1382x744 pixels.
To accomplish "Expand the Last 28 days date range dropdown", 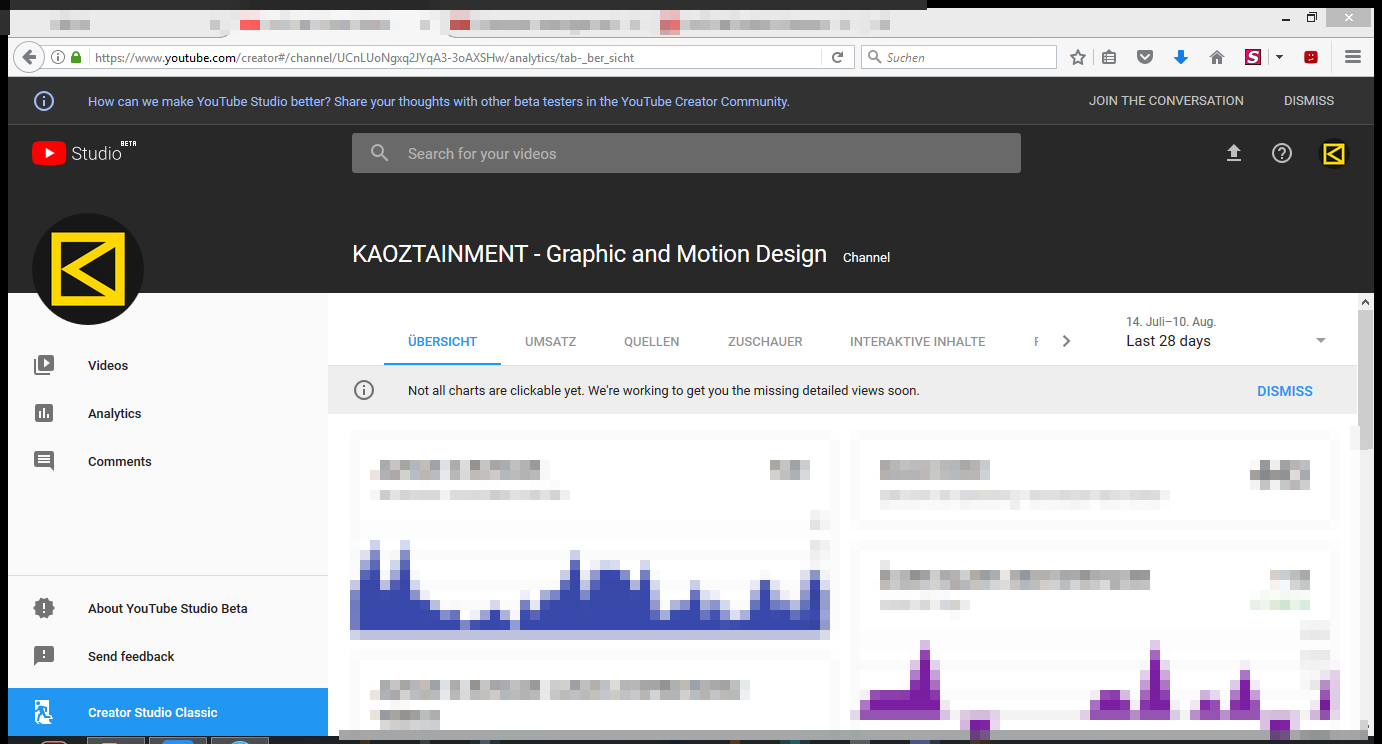I will click(x=1320, y=341).
